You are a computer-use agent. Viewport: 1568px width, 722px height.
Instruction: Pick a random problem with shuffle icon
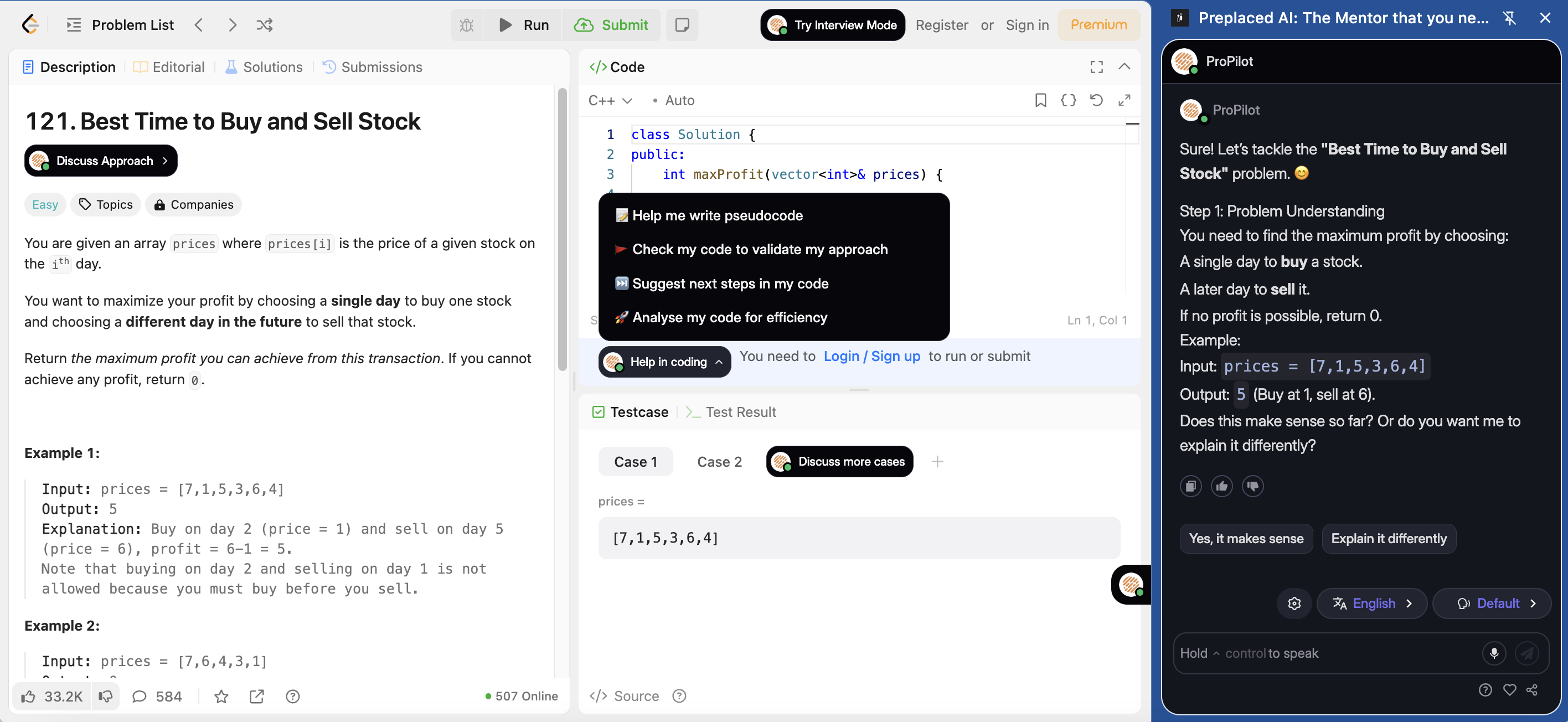[264, 25]
